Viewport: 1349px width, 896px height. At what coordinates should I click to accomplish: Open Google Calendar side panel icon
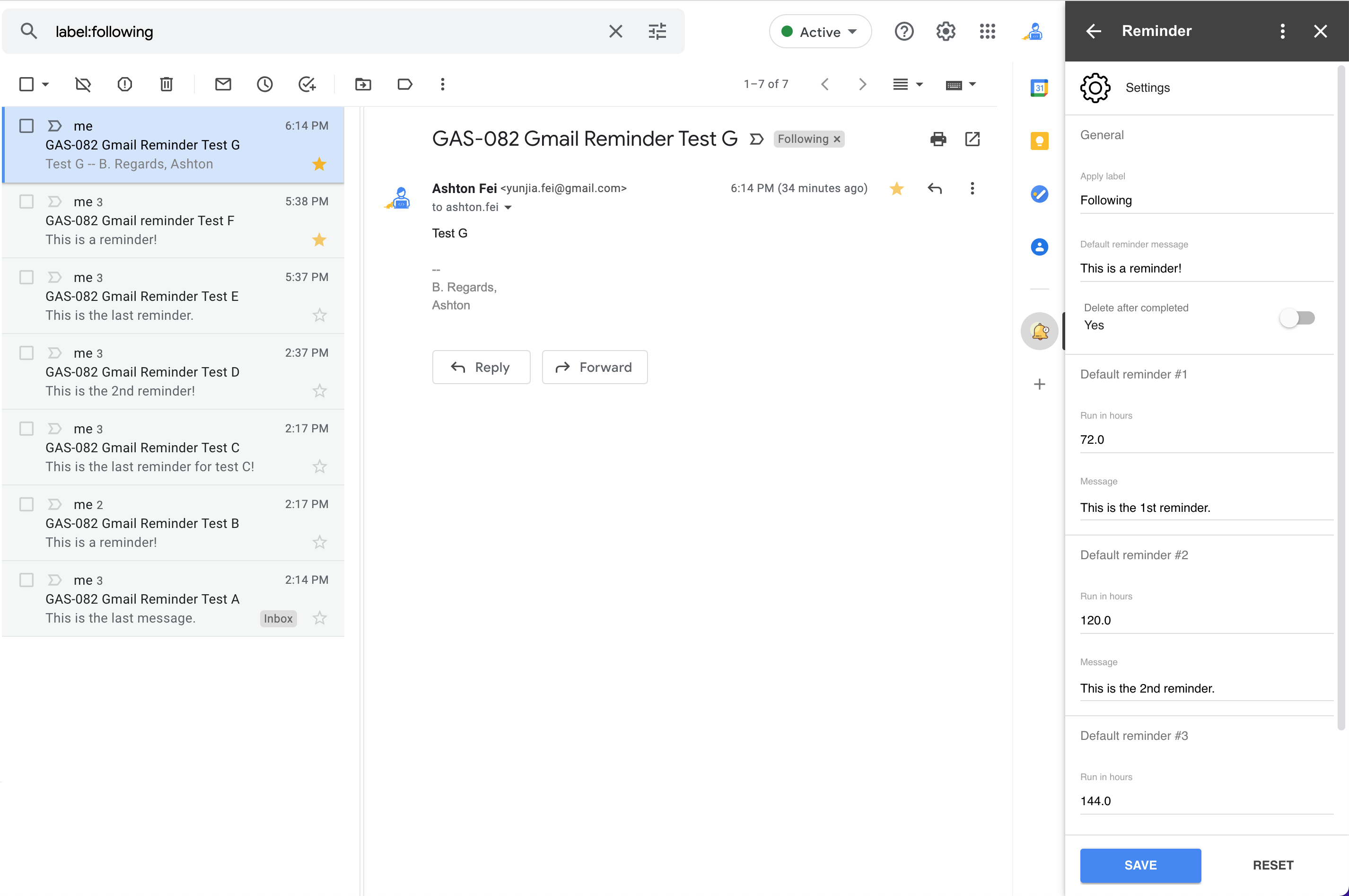1039,88
